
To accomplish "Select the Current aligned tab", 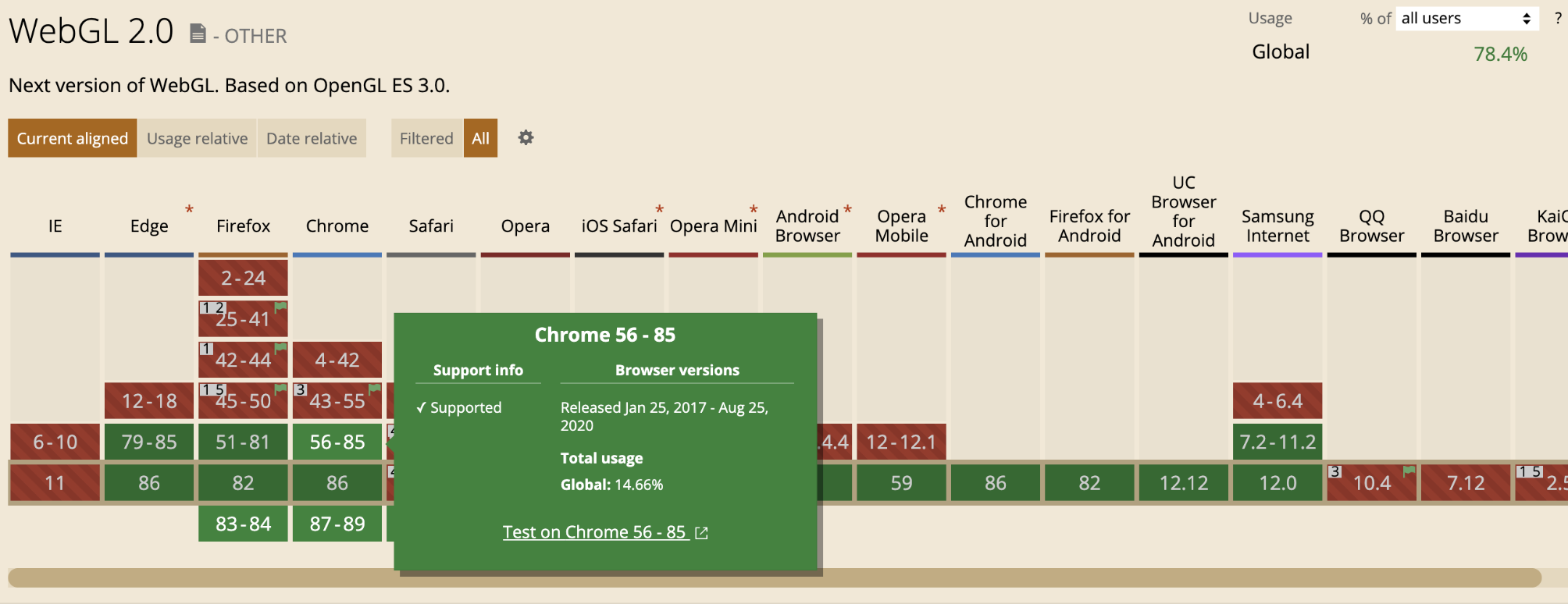I will point(73,138).
